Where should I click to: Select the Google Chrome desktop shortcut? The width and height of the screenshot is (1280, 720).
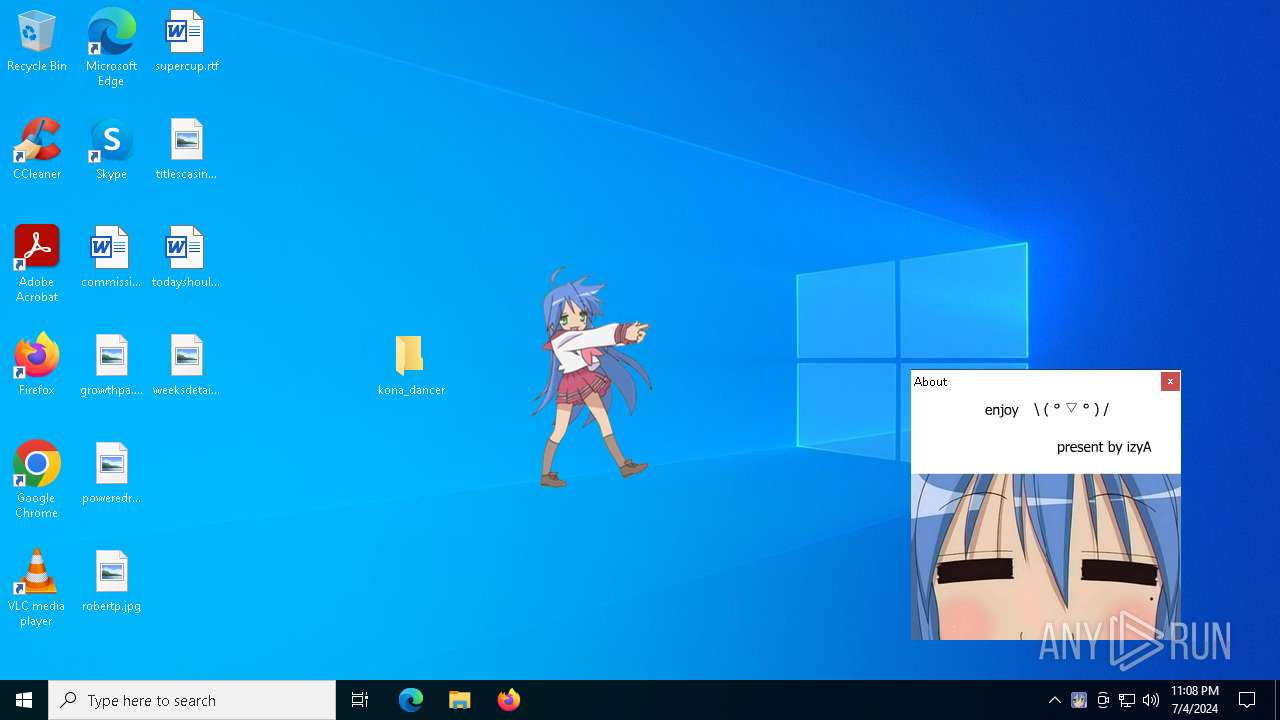(x=37, y=480)
